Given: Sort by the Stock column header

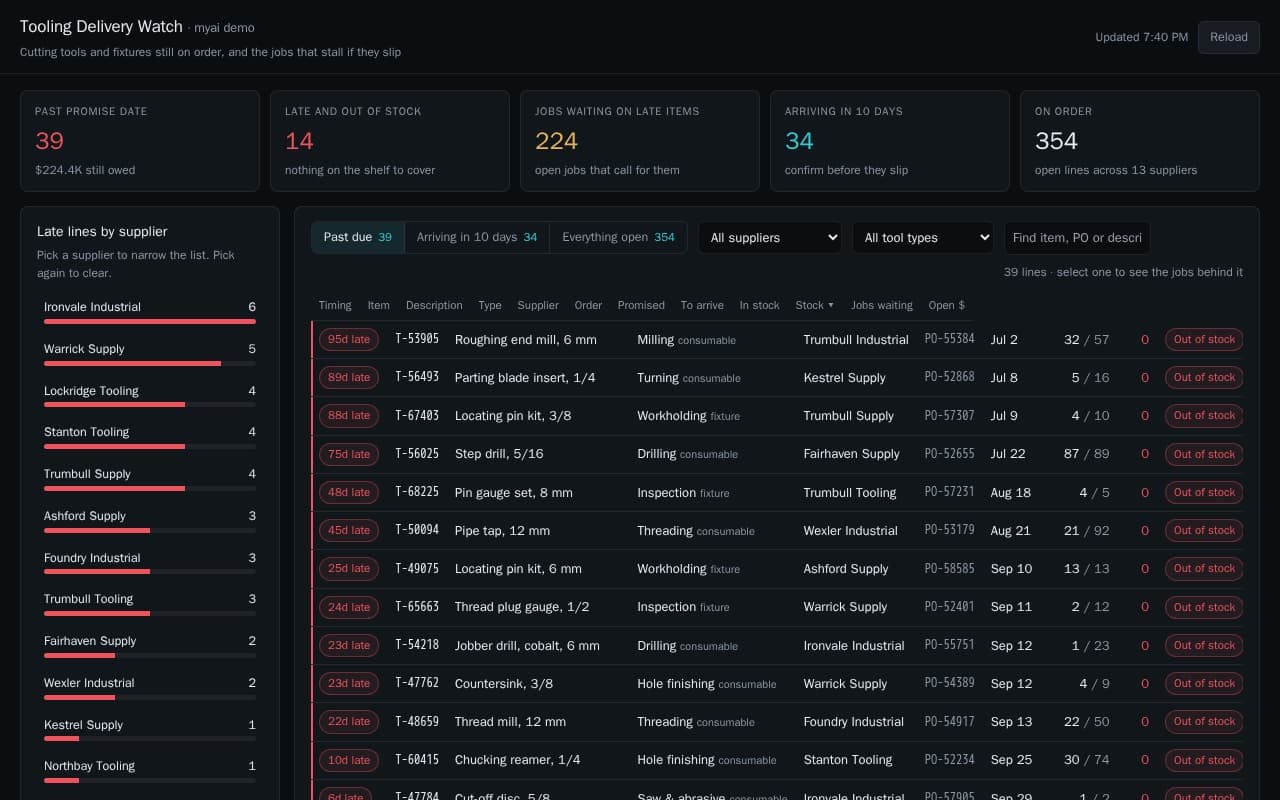Looking at the screenshot, I should click(814, 305).
